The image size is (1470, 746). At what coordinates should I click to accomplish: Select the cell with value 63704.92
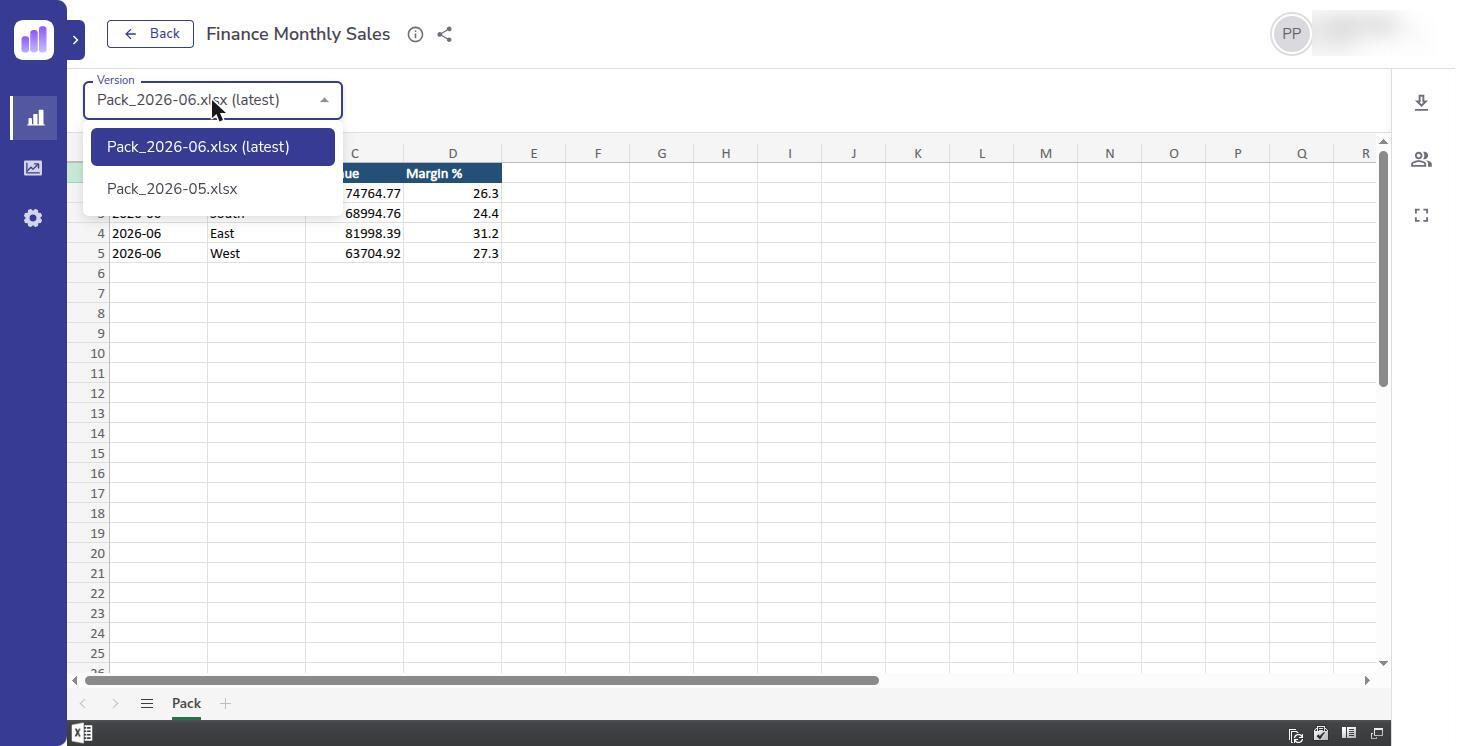point(354,254)
